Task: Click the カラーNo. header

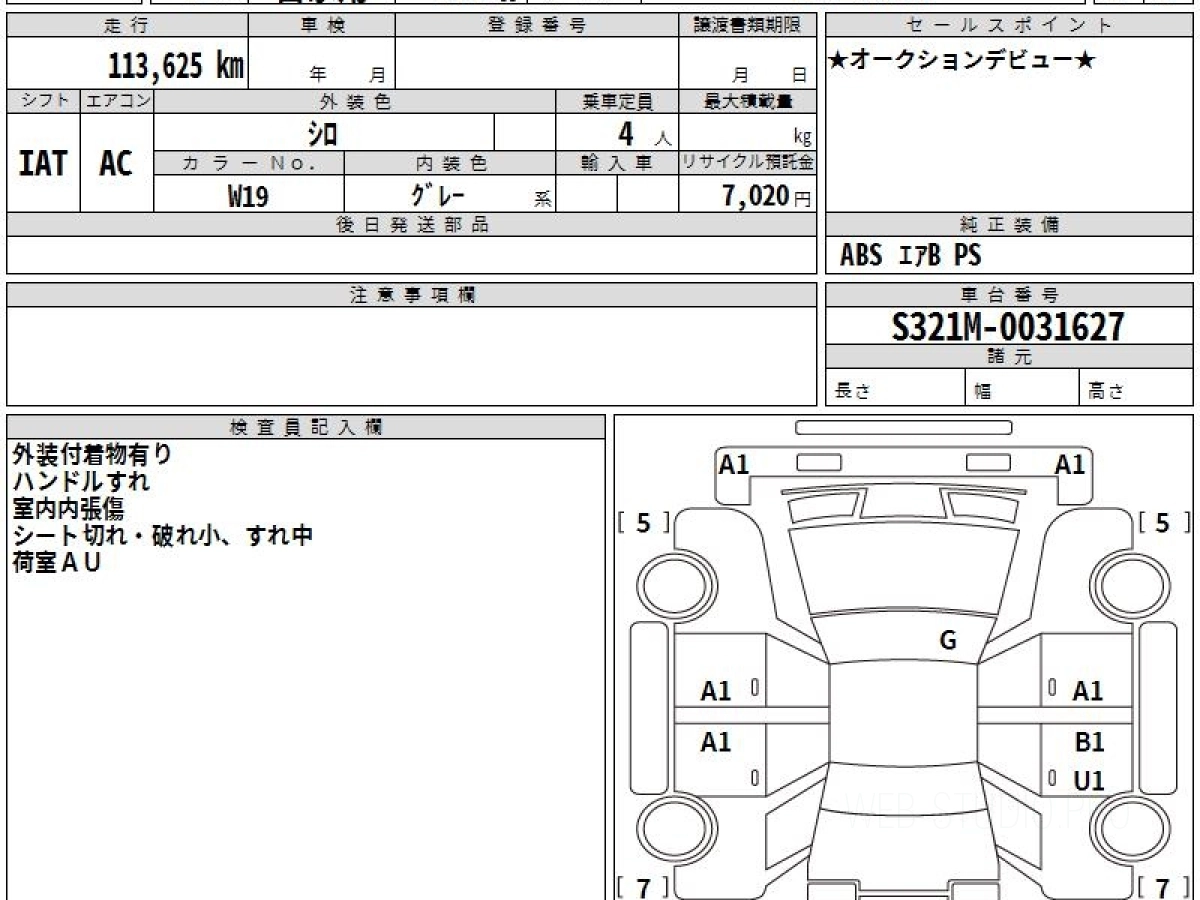Action: pos(249,163)
